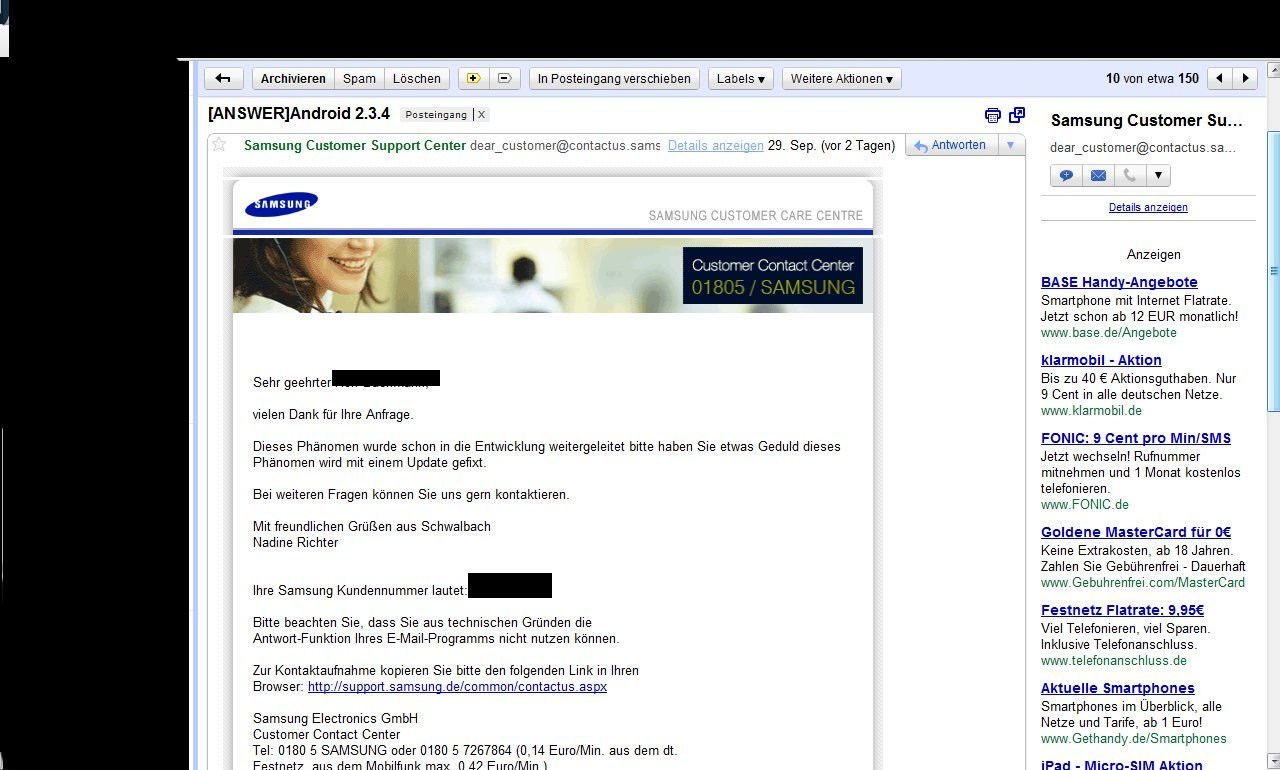Open klarmobil - Aktion ad
The height and width of the screenshot is (770, 1280).
tap(1101, 360)
